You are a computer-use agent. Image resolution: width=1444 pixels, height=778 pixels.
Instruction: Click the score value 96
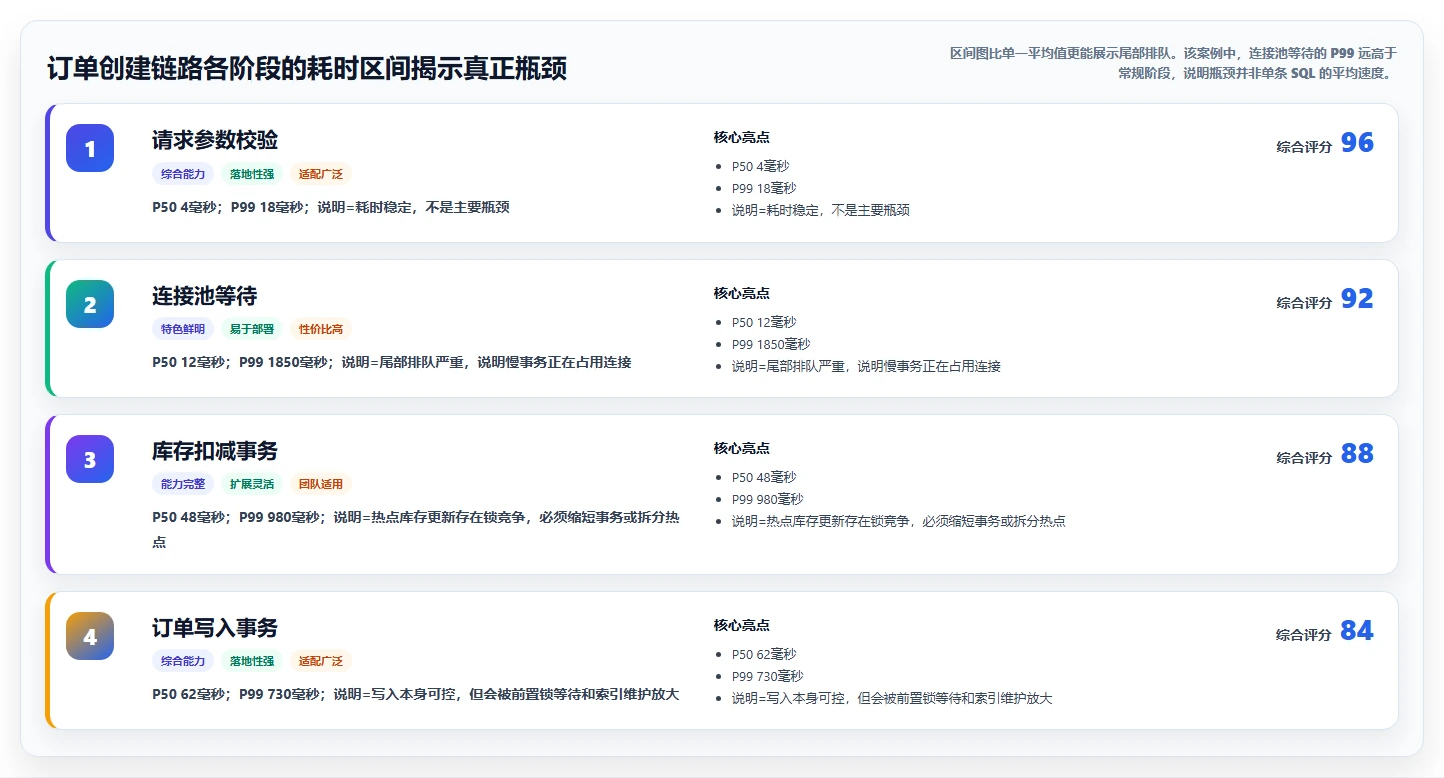pyautogui.click(x=1357, y=143)
